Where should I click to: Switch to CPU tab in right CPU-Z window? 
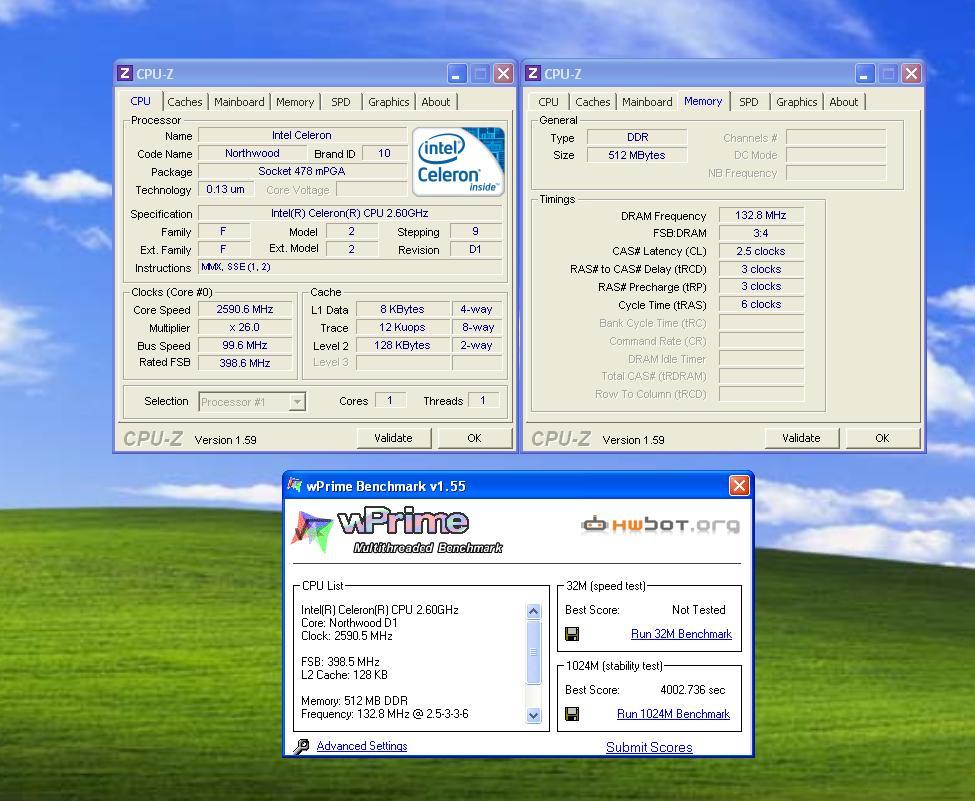coord(548,102)
